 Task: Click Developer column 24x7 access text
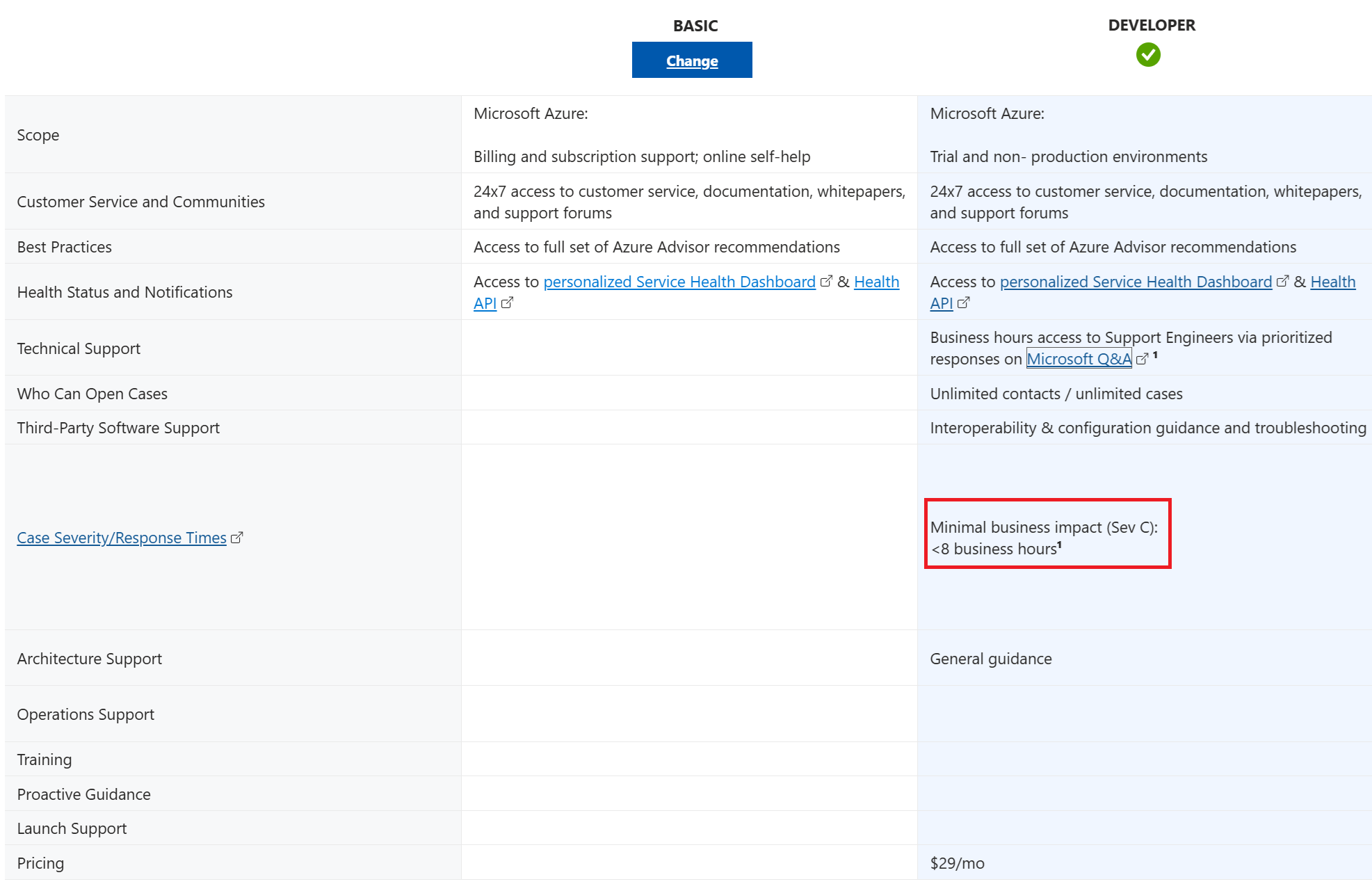[1146, 202]
